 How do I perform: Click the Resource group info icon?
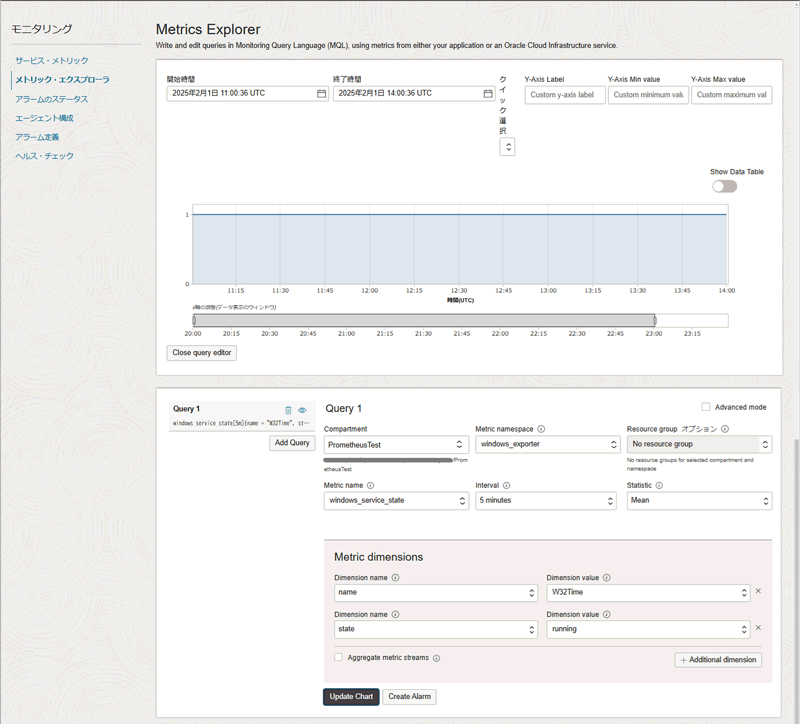tap(725, 429)
